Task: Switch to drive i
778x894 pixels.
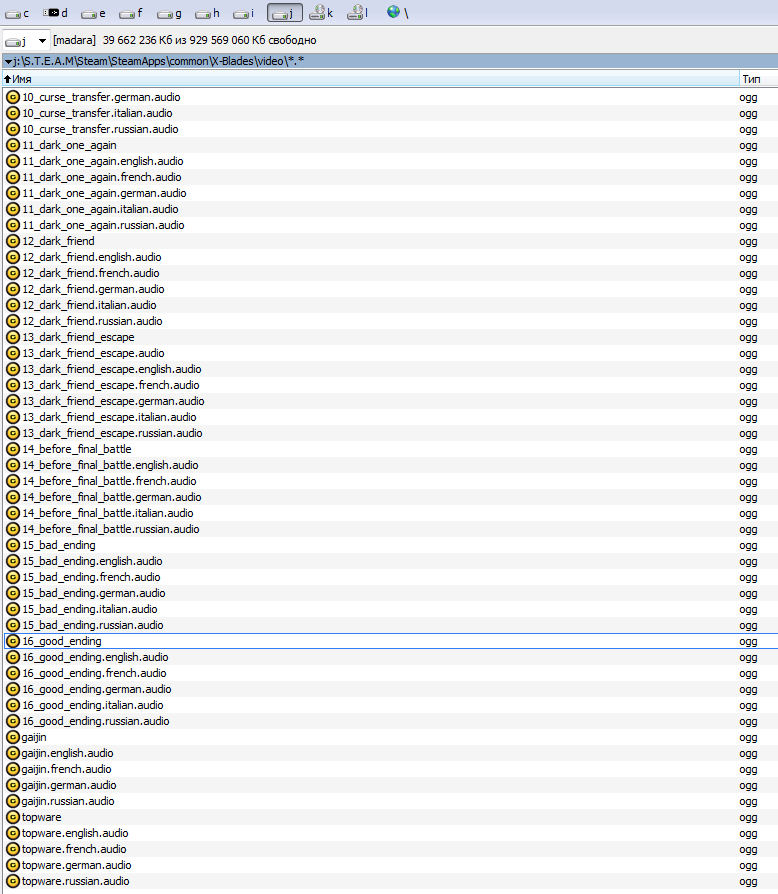Action: tap(244, 13)
